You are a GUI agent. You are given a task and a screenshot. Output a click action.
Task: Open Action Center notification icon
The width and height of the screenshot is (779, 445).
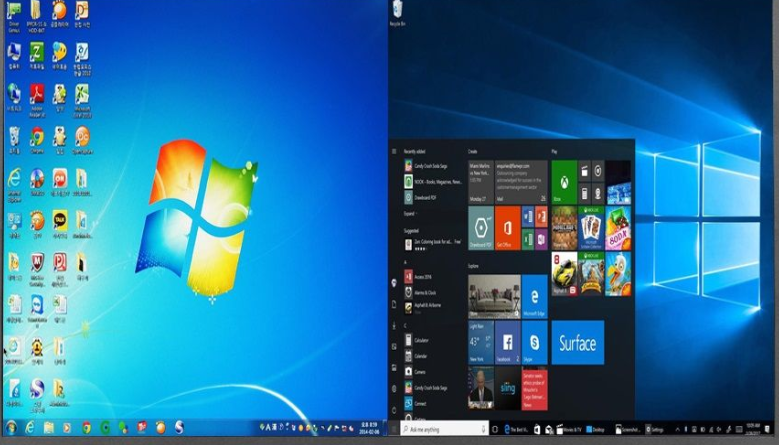[x=768, y=429]
